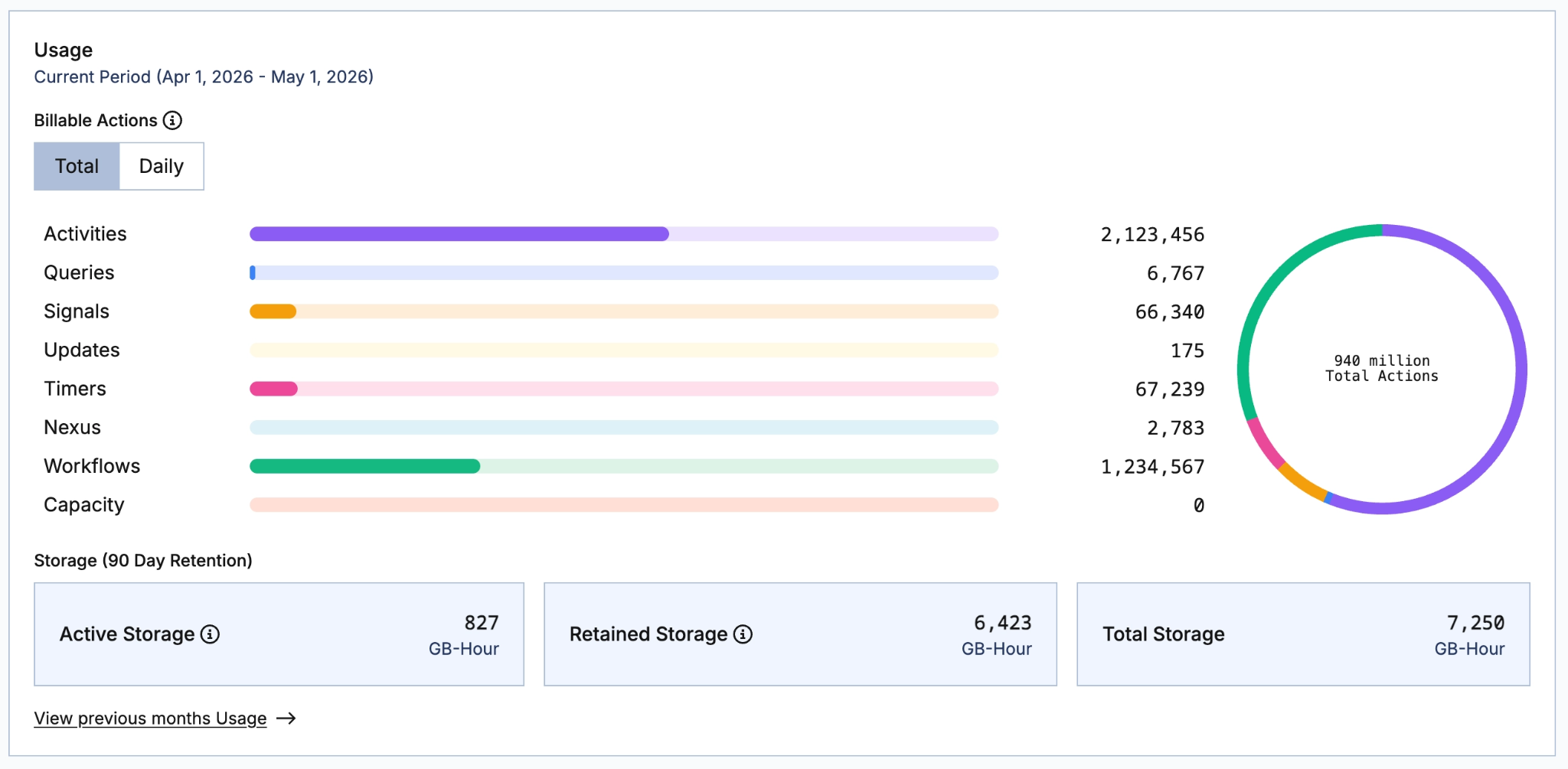Click the Current Period date range text

(x=204, y=77)
